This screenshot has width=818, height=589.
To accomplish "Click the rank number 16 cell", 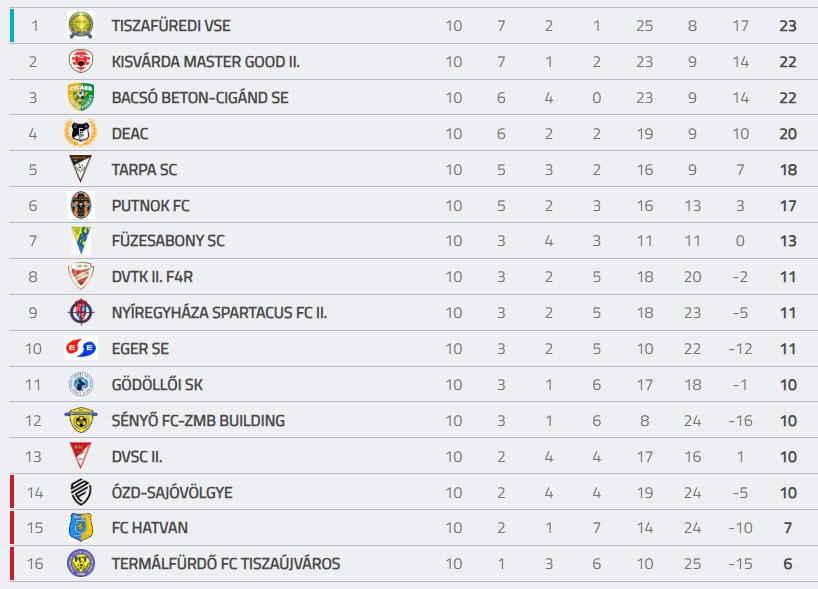I will (x=35, y=564).
